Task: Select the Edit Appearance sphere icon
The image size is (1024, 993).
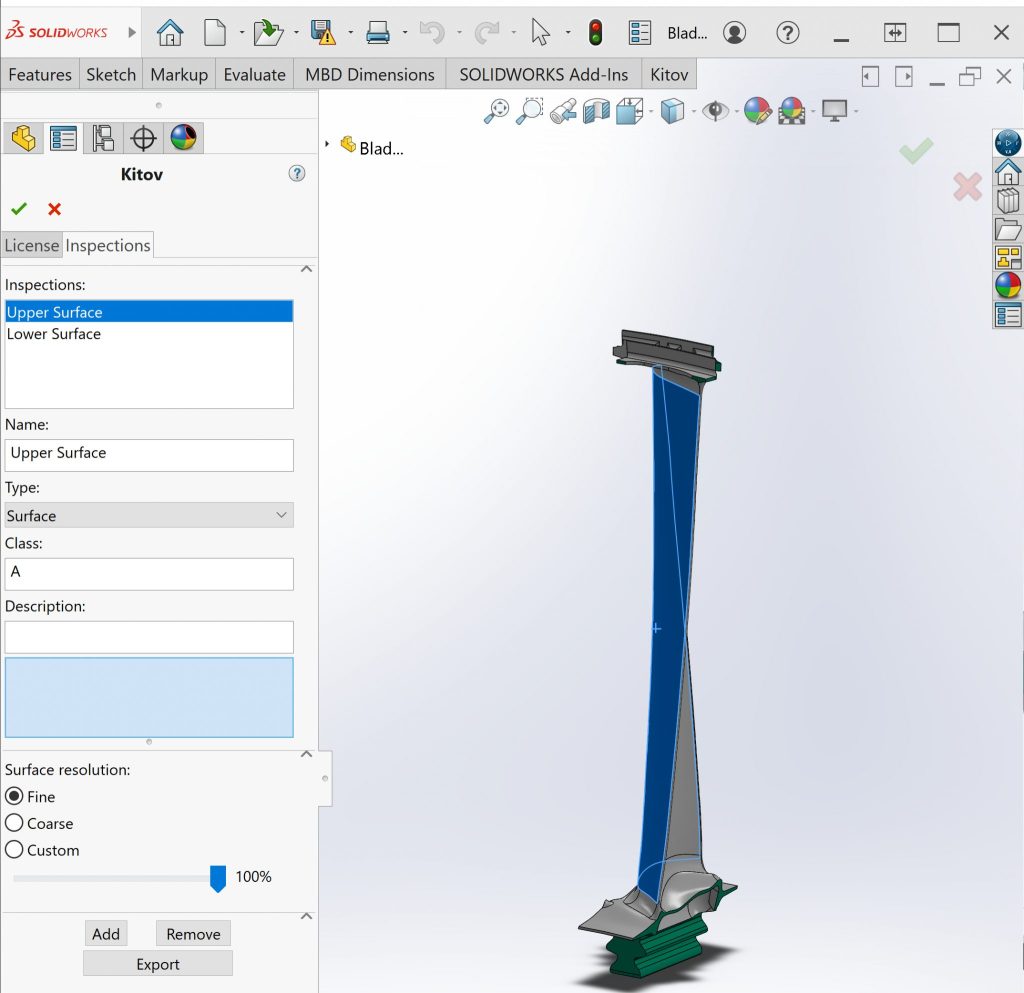Action: (755, 111)
